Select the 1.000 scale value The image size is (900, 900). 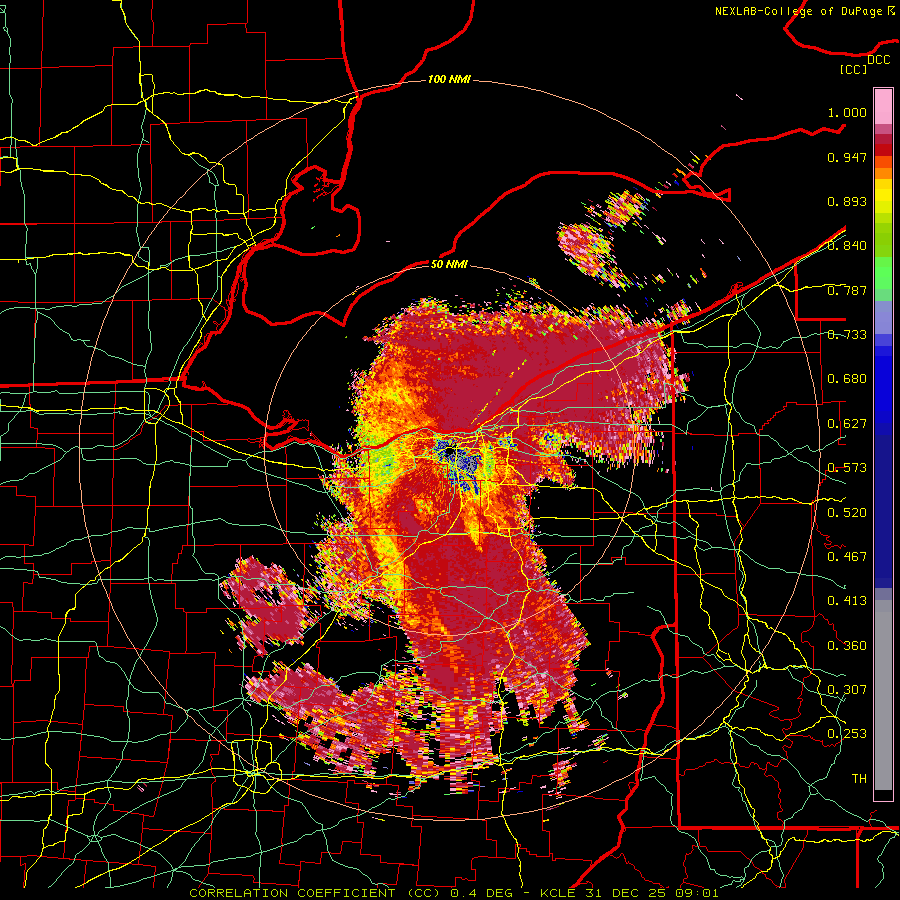[x=847, y=112]
